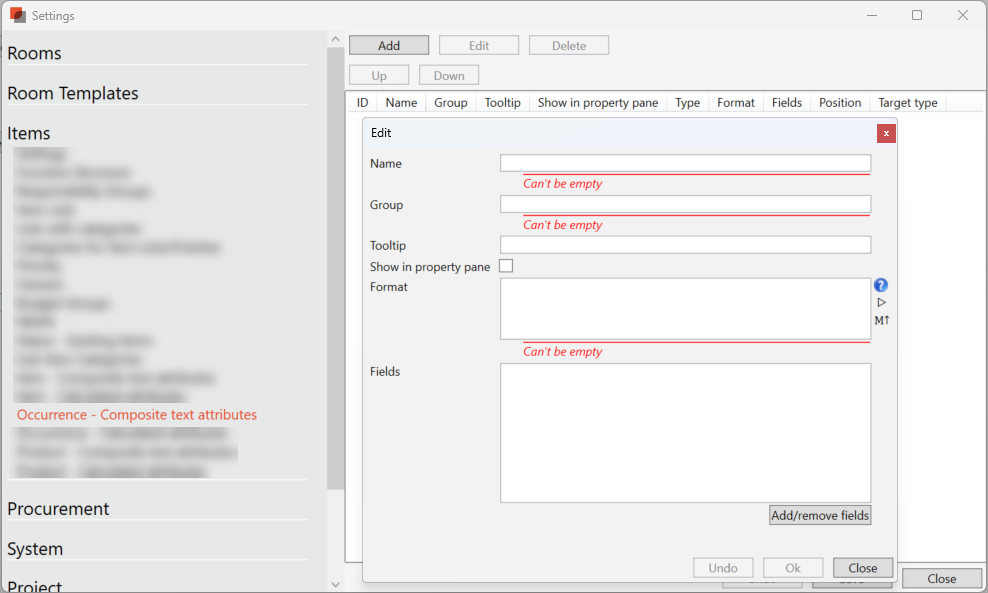
Task: Expand the Room Templates section
Action: 73,93
